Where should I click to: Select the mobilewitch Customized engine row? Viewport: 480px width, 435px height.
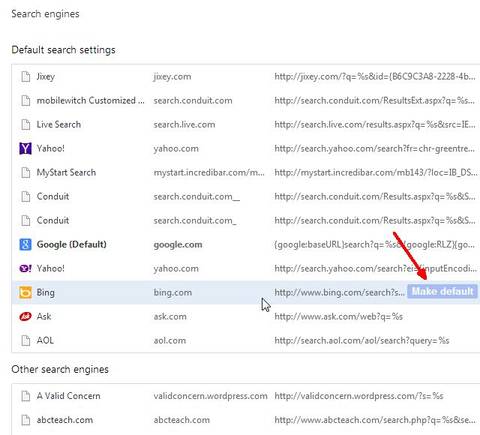(246, 100)
